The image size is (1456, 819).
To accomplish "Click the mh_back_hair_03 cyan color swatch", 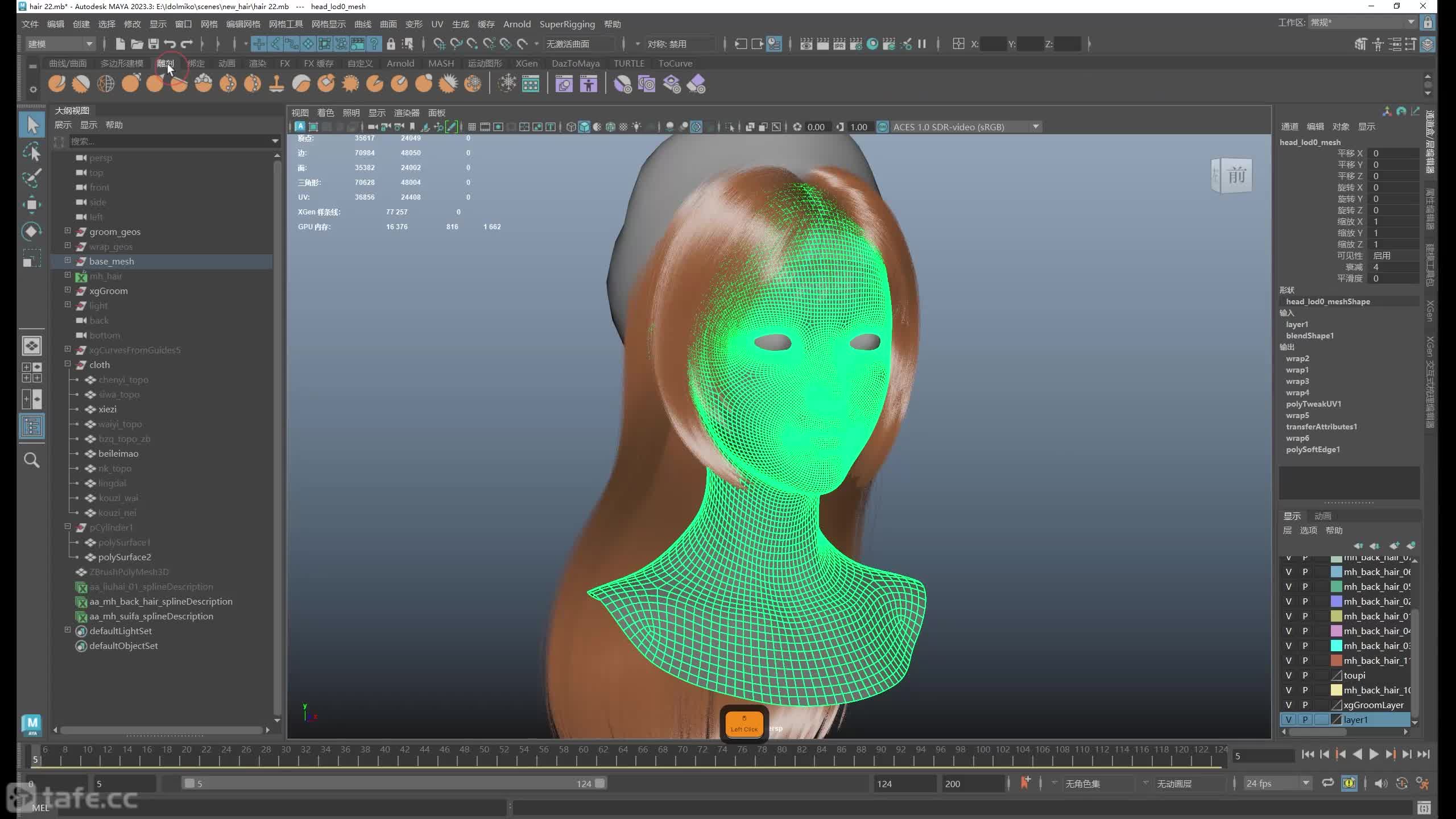I will [1336, 646].
